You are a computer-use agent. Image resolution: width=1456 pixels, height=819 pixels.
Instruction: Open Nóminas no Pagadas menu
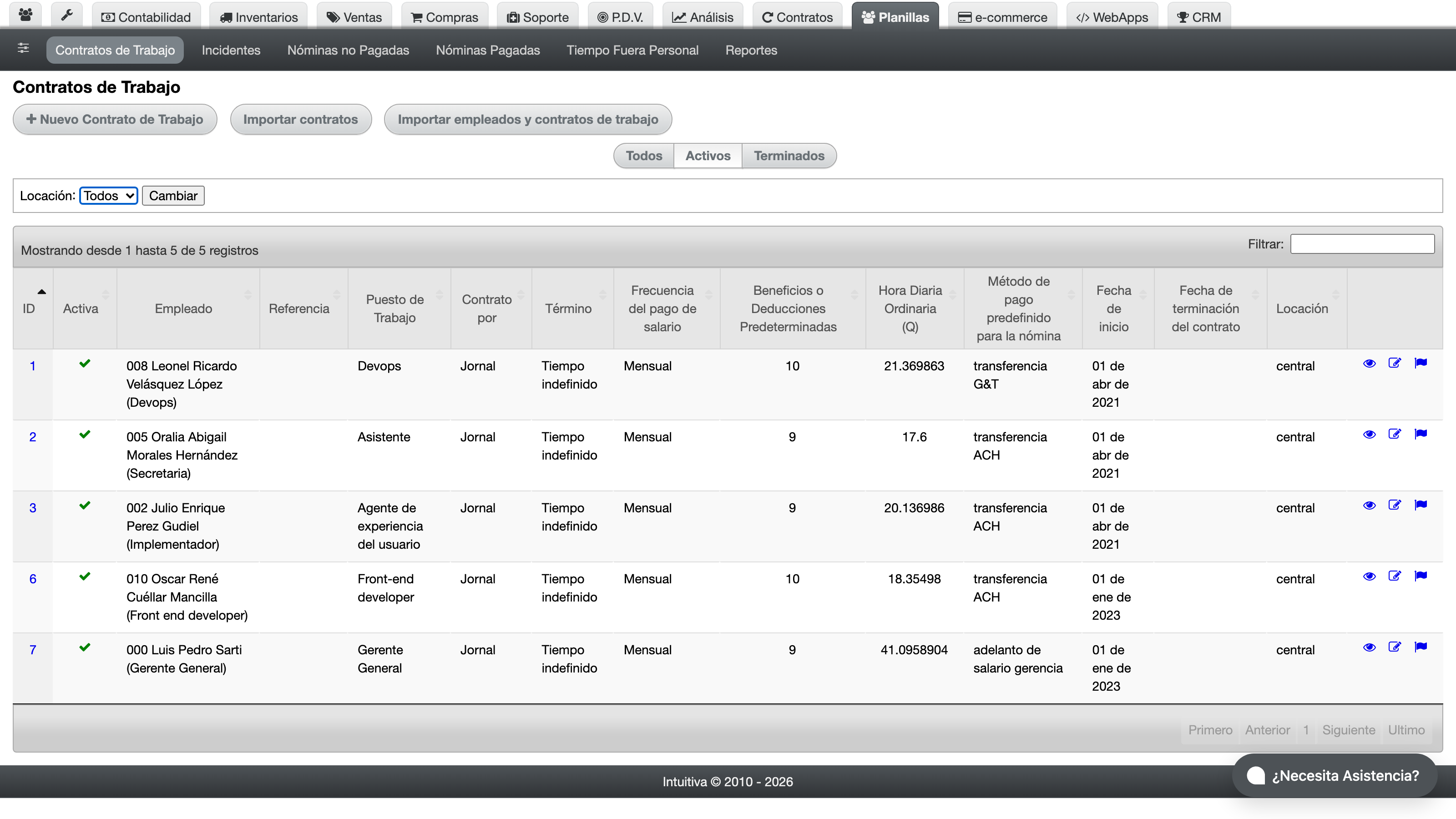(x=348, y=50)
